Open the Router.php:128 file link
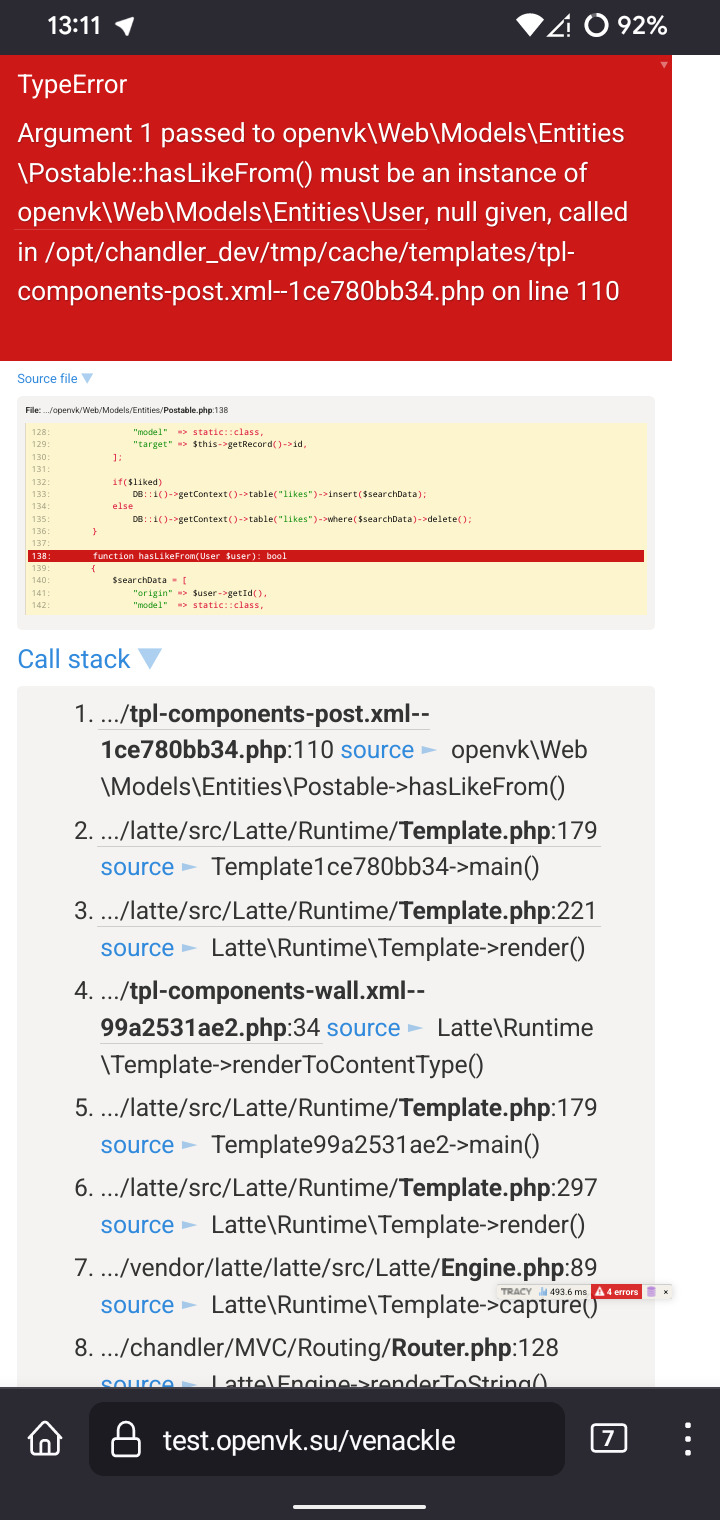Viewport: 720px width, 1520px height. click(329, 1348)
